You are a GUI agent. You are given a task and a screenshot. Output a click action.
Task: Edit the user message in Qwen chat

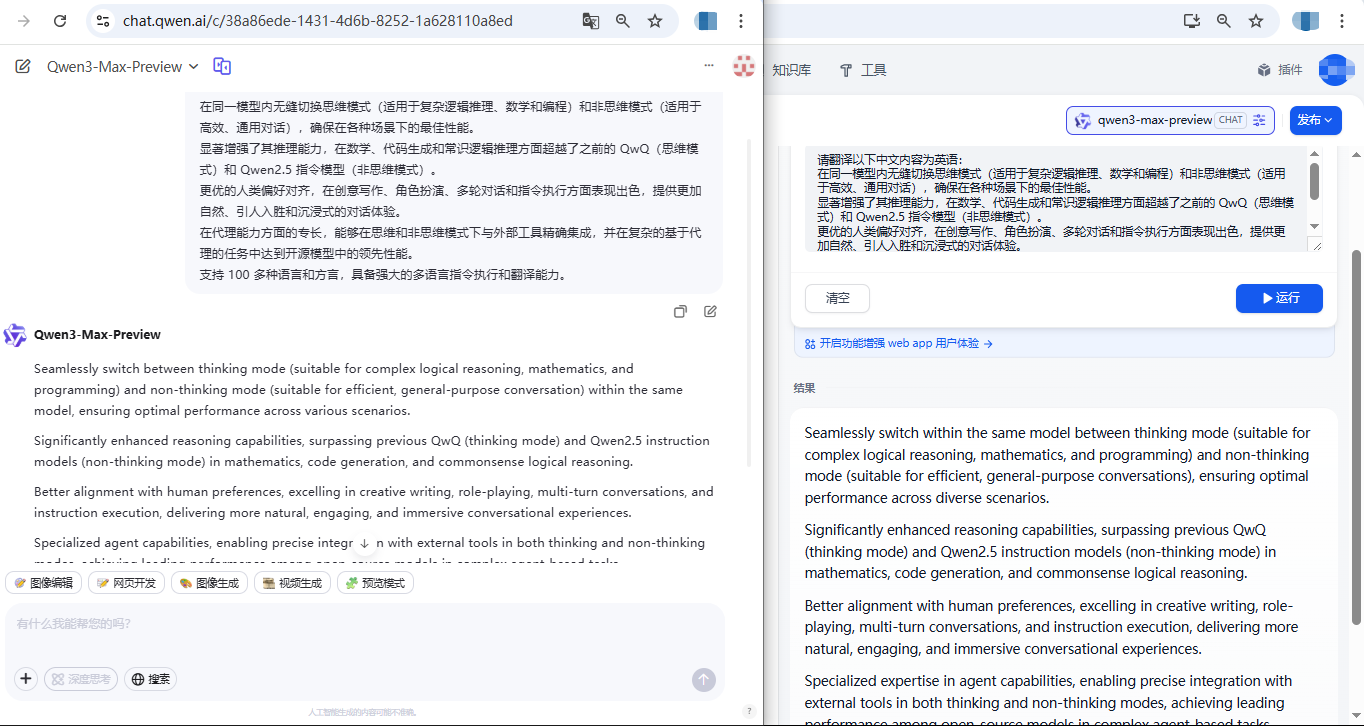pyautogui.click(x=710, y=311)
